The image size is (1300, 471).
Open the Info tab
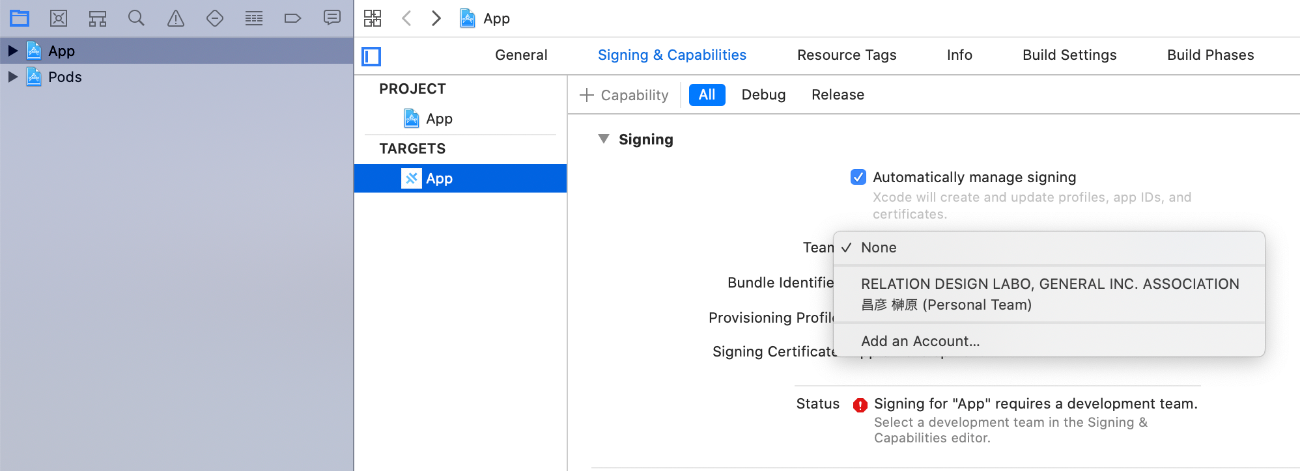point(960,55)
